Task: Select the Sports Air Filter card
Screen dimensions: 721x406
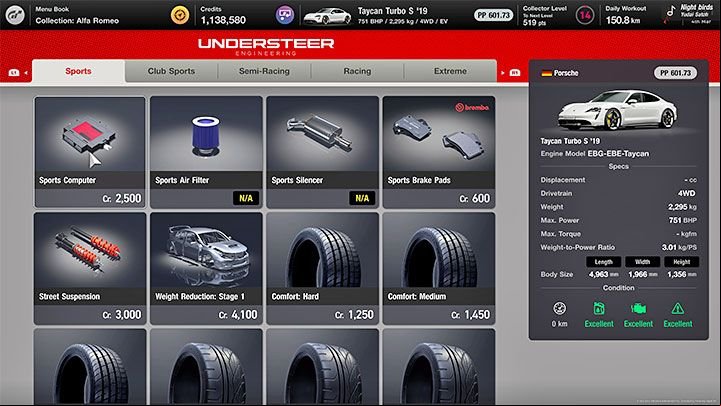Action: [x=206, y=152]
